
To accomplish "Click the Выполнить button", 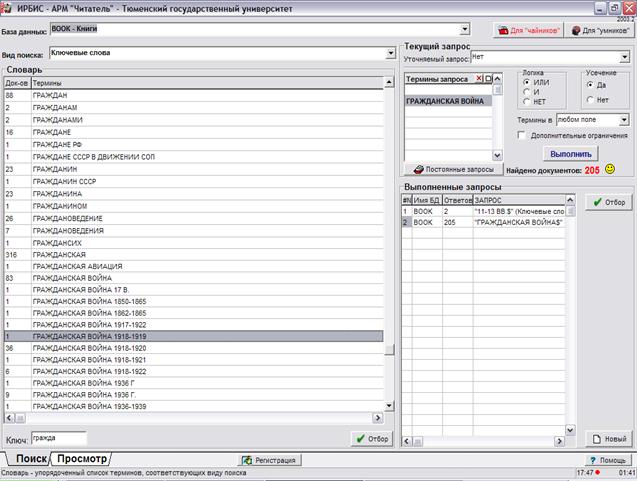I will (572, 154).
